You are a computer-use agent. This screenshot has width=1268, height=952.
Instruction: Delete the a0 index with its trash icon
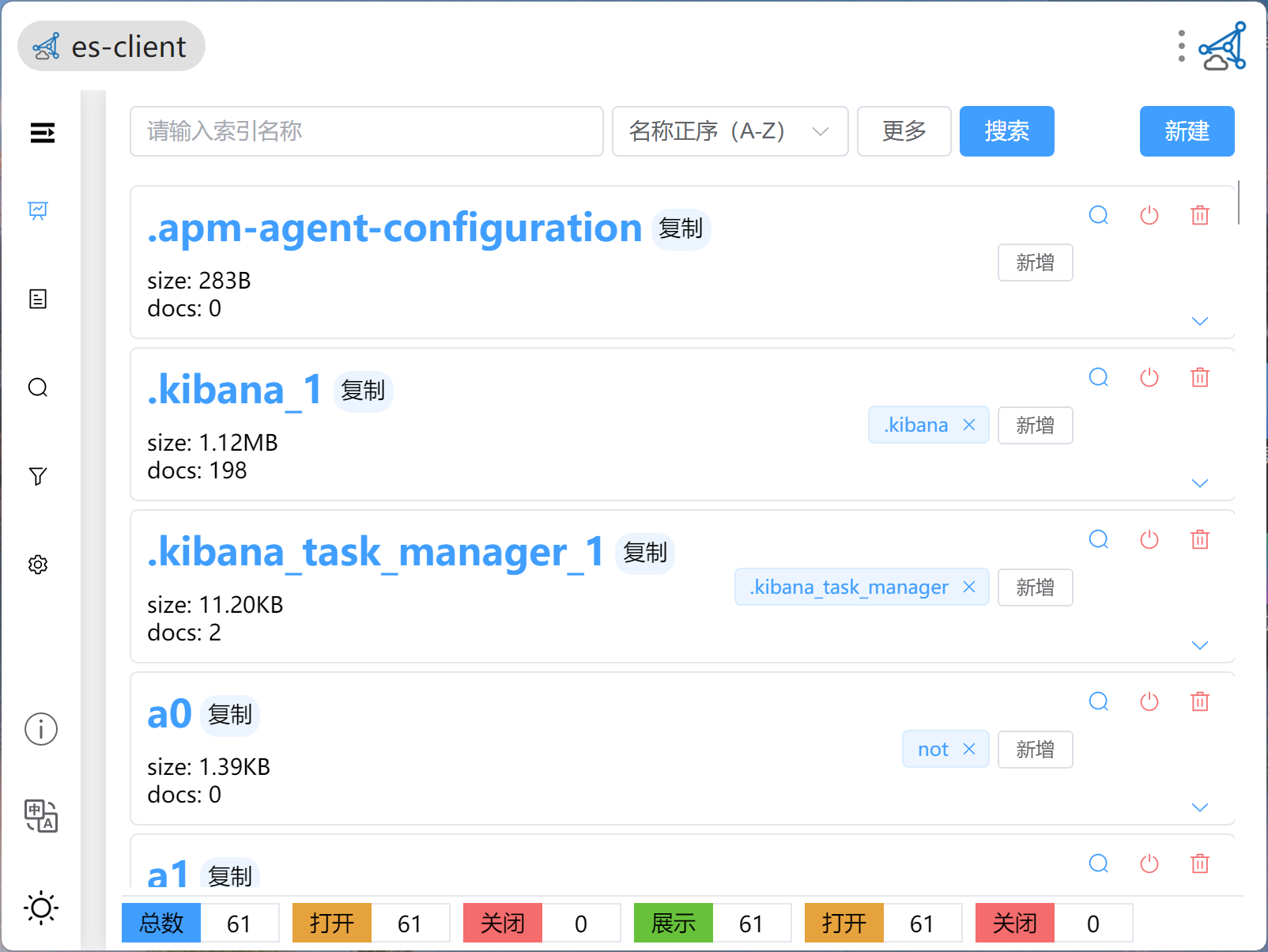click(1200, 701)
